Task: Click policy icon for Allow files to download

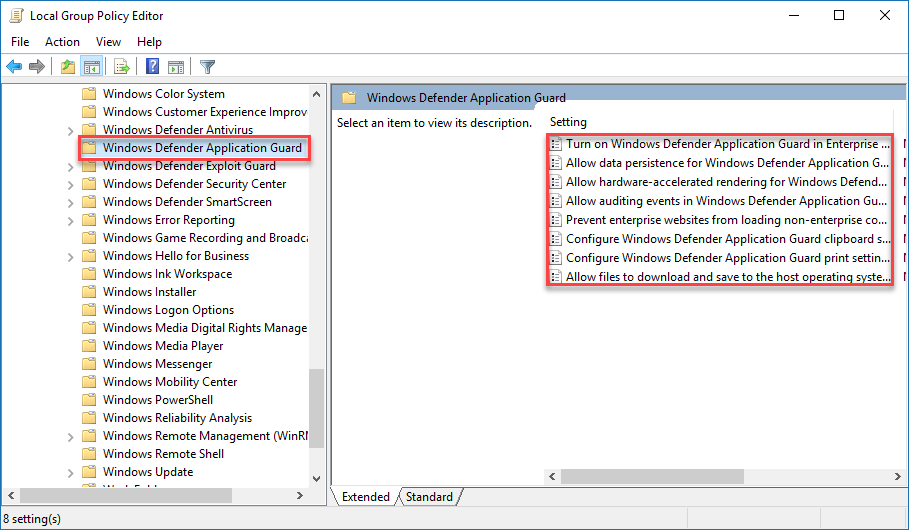Action: pos(555,277)
